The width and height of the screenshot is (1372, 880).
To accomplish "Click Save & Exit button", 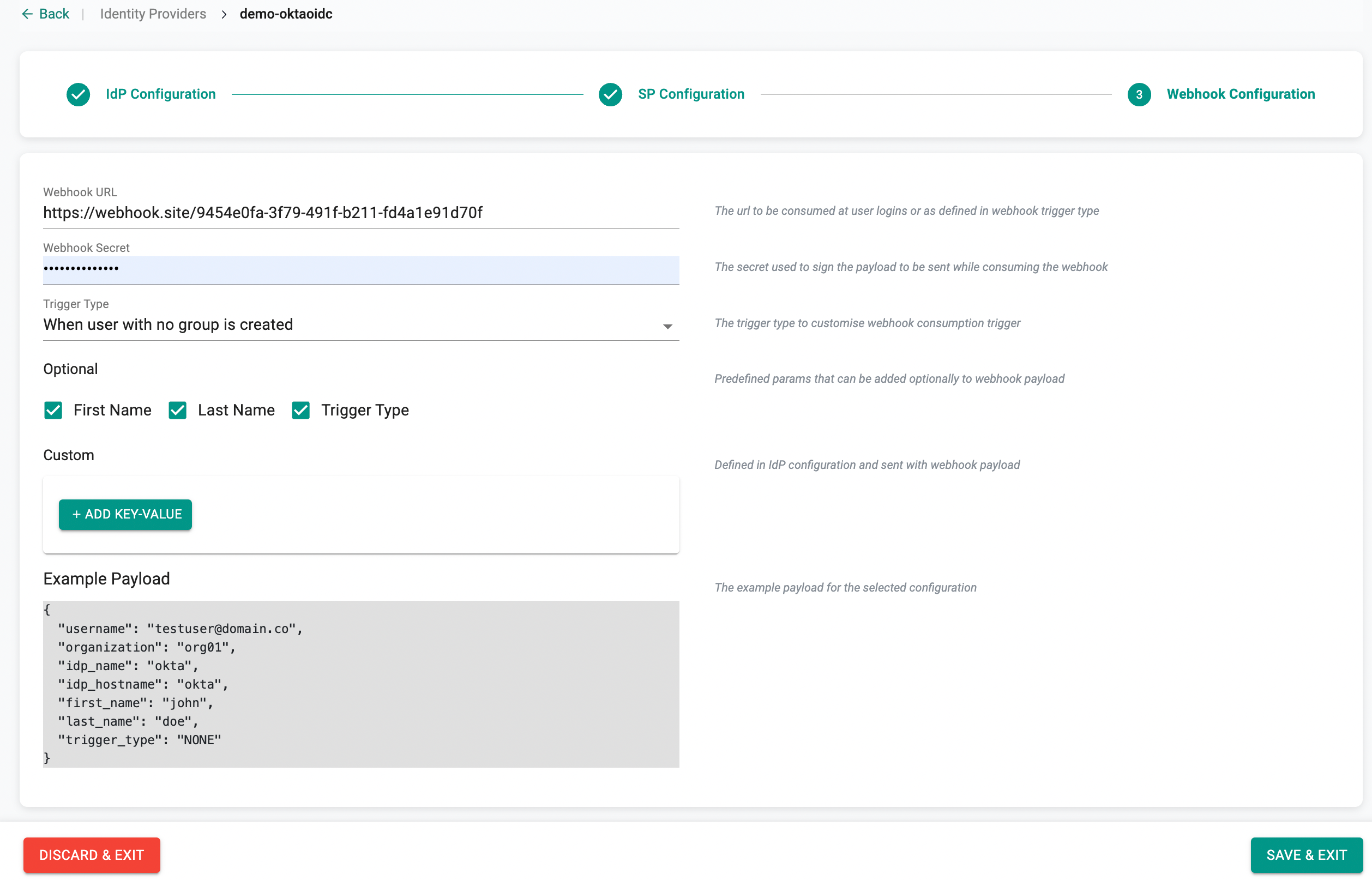I will 1306,855.
